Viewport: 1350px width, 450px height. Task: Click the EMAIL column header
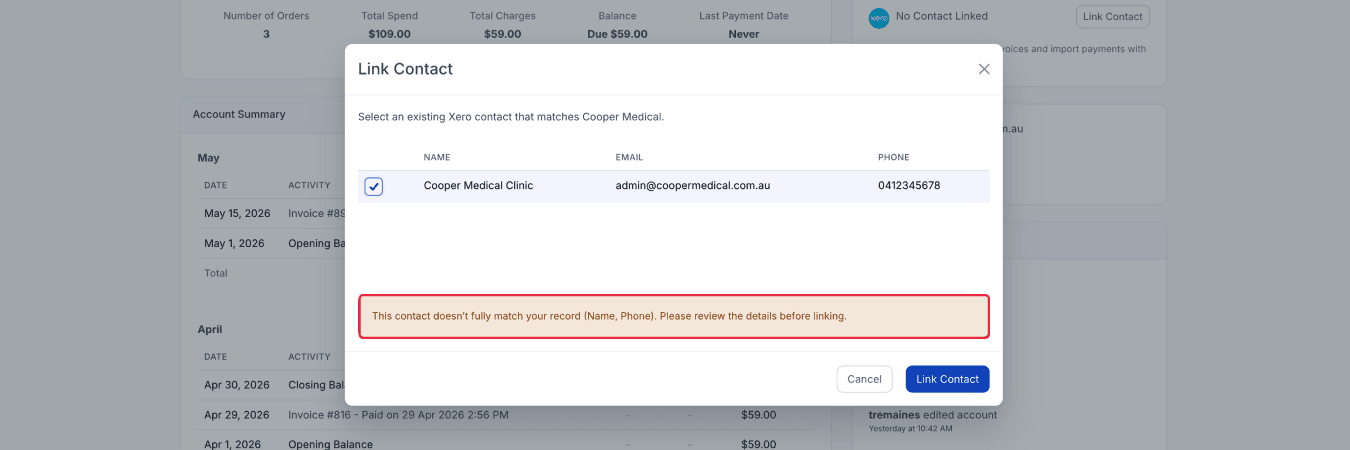629,157
